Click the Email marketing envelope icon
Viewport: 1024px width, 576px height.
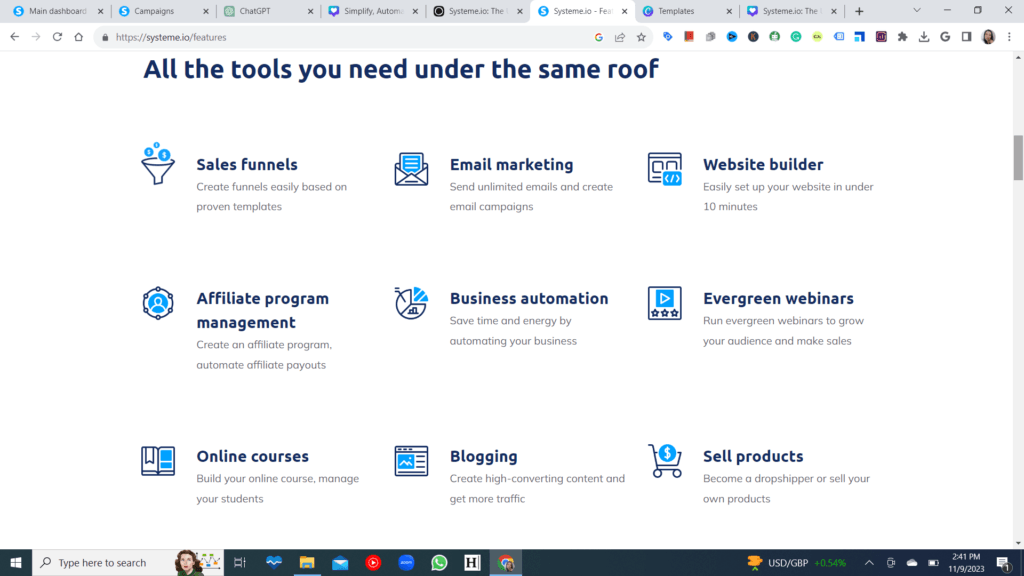click(411, 169)
